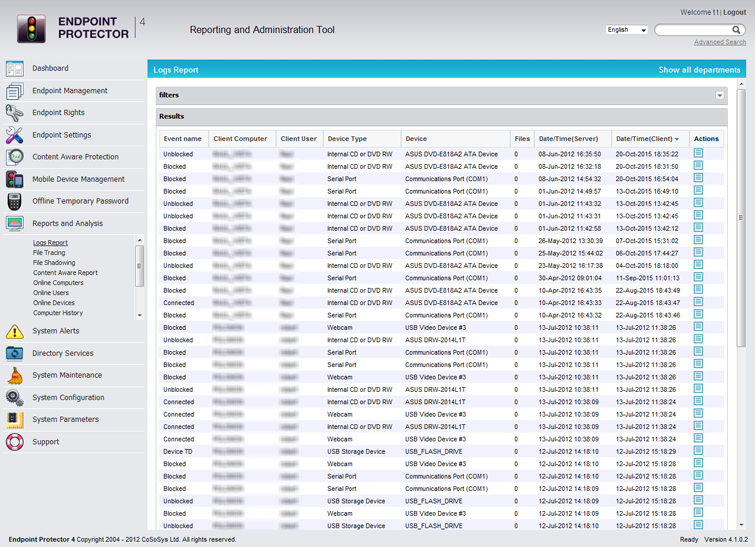Sort by Files column header
The image size is (755, 547).
coord(522,139)
